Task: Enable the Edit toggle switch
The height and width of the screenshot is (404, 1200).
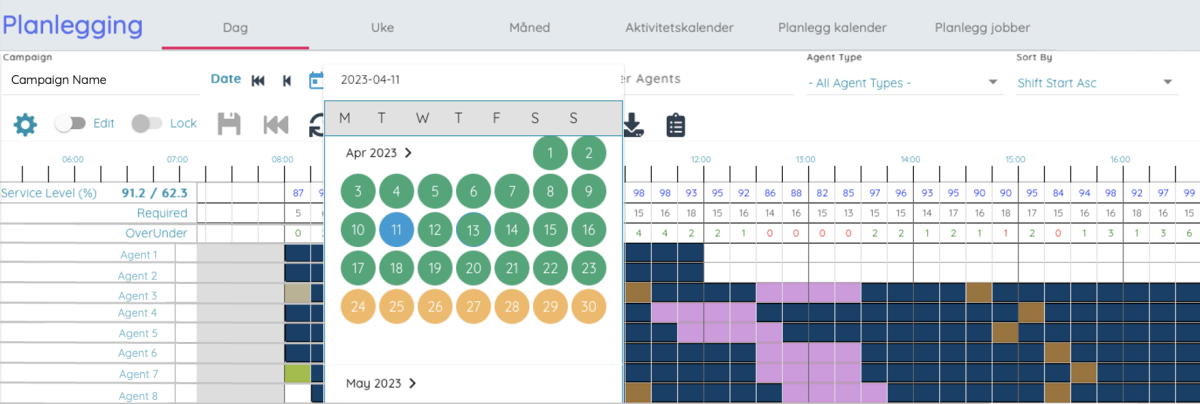Action: pyautogui.click(x=70, y=123)
